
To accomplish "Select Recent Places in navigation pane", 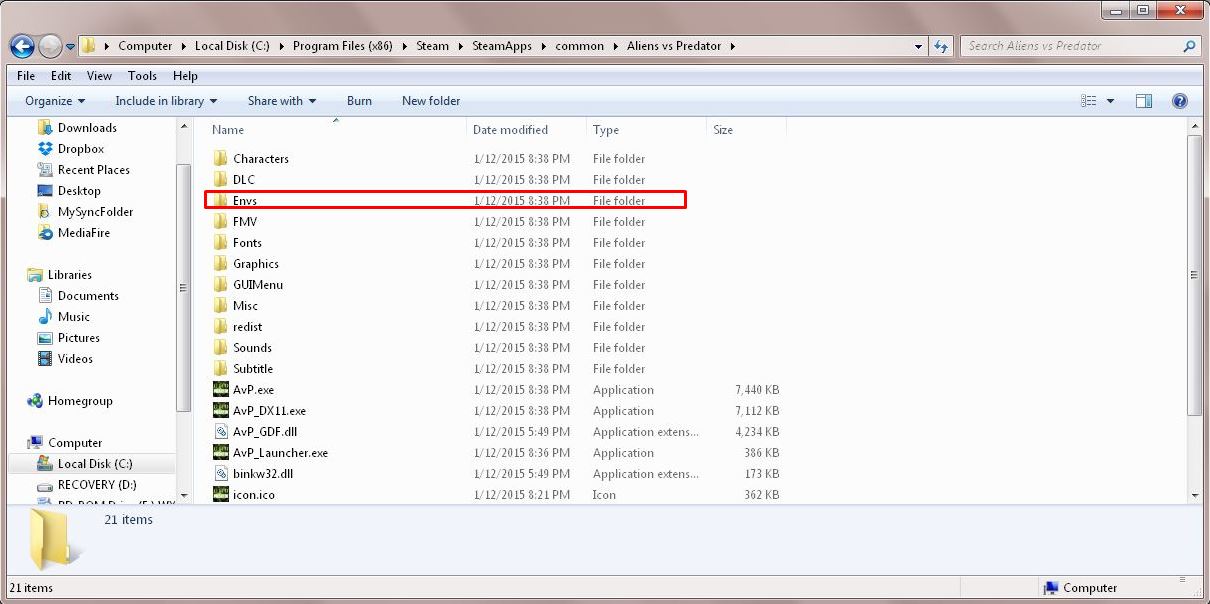I will click(x=93, y=170).
